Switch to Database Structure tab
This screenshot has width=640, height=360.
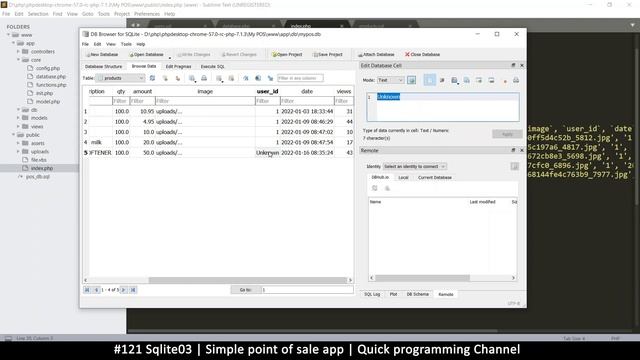point(103,66)
